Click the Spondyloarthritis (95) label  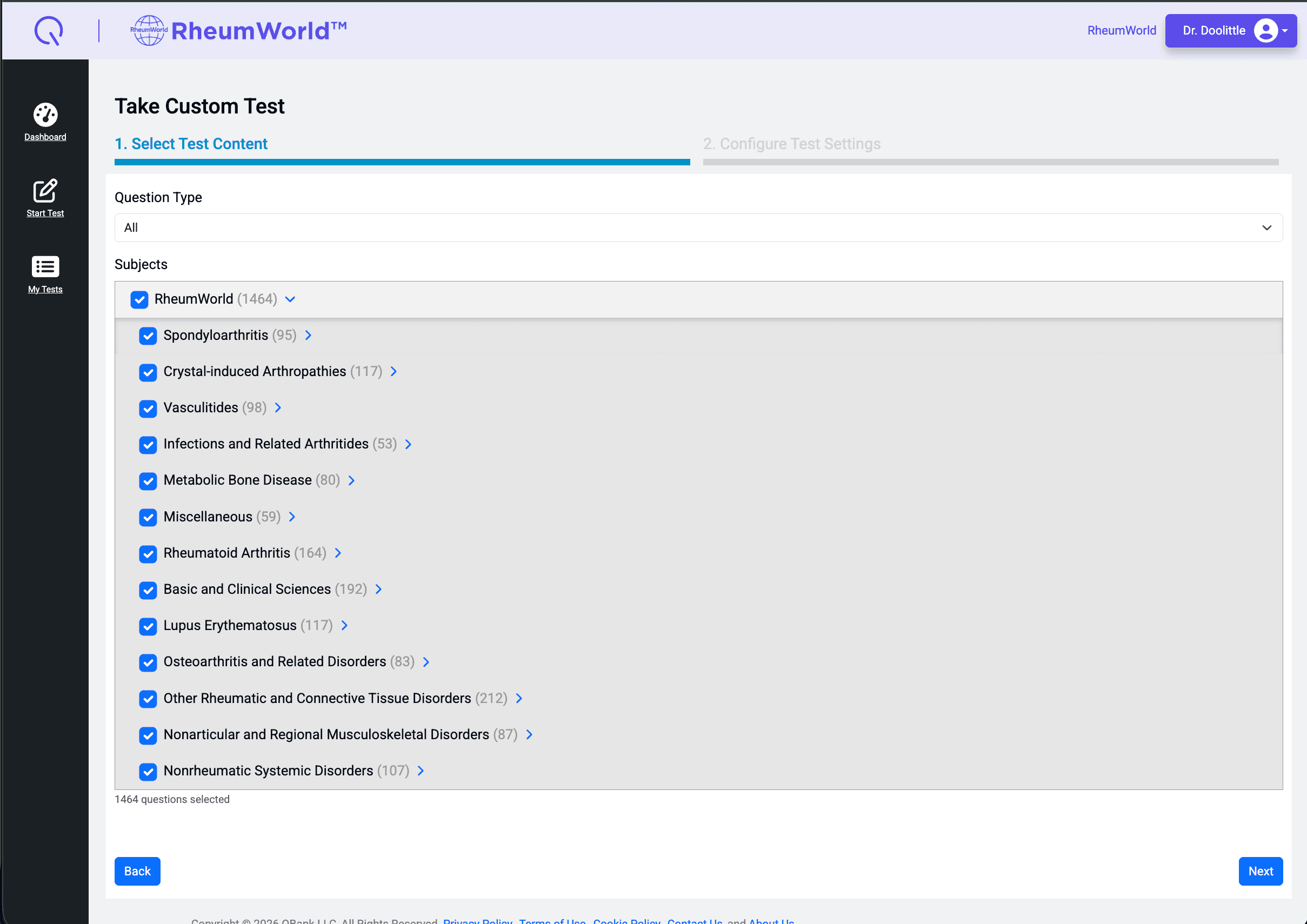pos(229,335)
